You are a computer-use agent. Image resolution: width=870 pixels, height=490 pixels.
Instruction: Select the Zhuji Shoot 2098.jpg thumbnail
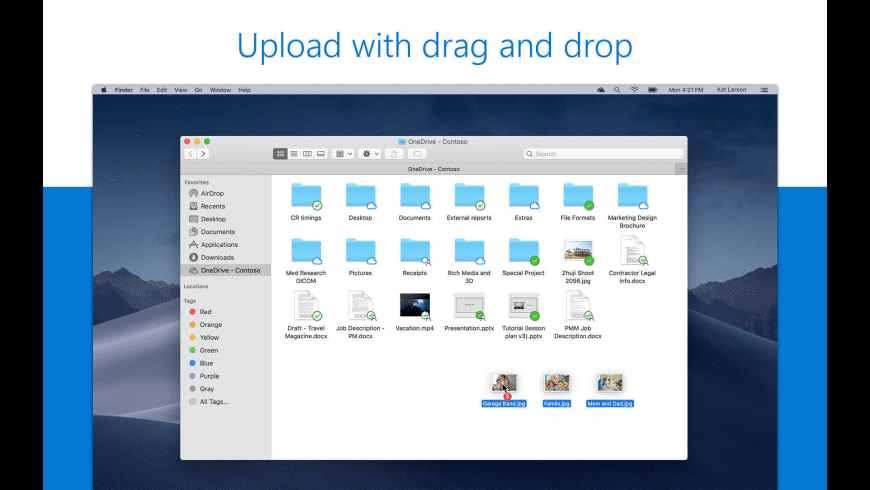(578, 251)
